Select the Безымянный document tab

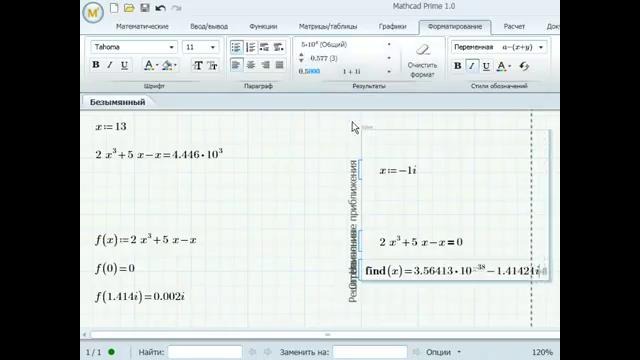(118, 102)
